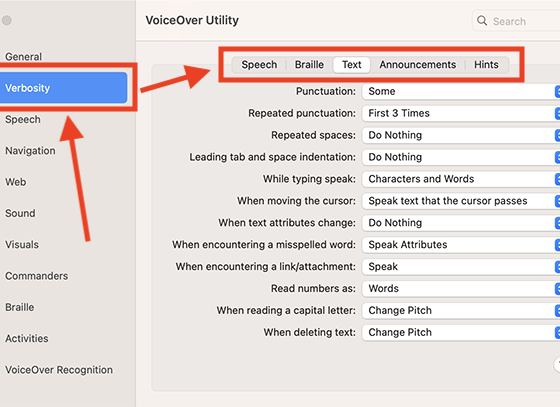Switch to the Speech tab
The width and height of the screenshot is (560, 407).
[x=259, y=65]
